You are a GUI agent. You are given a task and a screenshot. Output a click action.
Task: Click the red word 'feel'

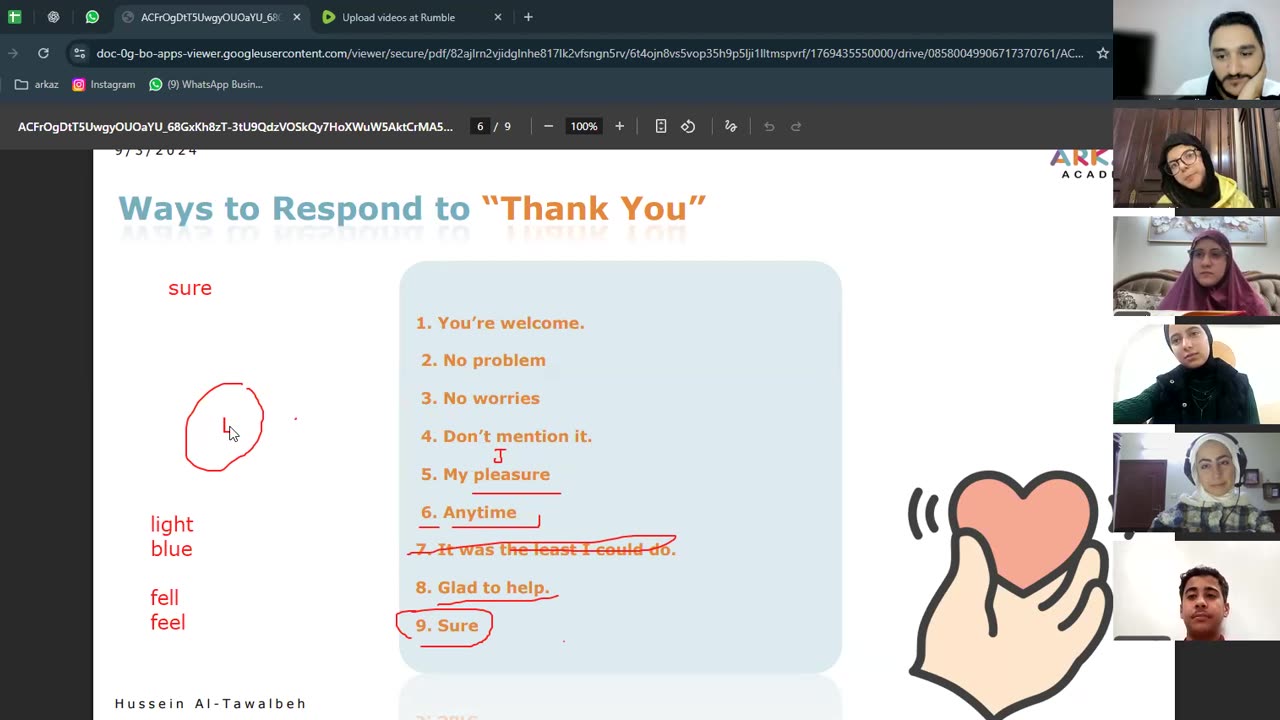pos(168,622)
